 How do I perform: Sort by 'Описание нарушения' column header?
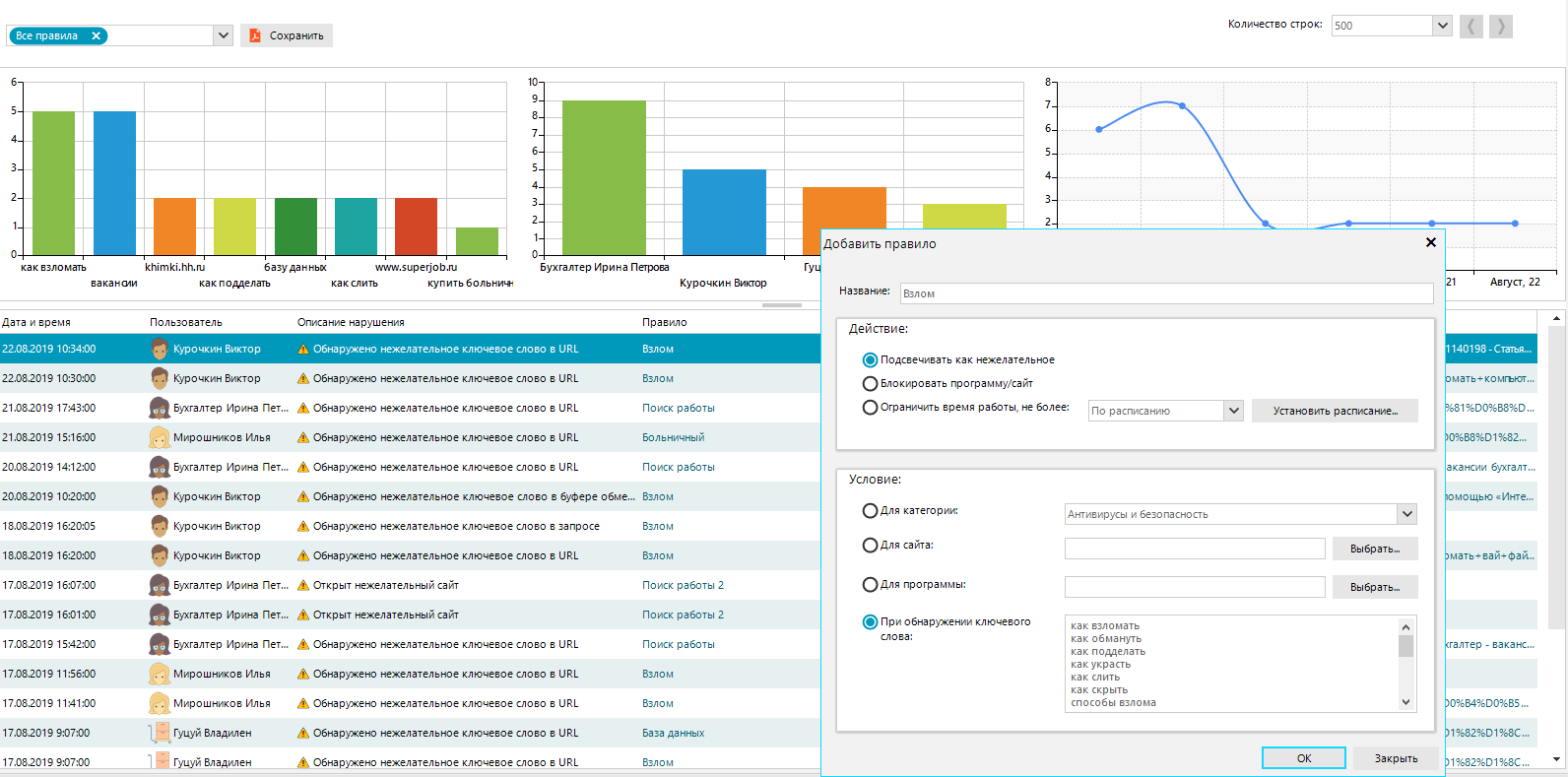351,322
